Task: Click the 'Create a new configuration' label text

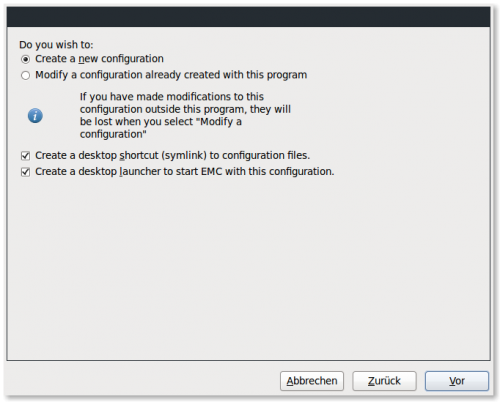Action: coord(99,59)
